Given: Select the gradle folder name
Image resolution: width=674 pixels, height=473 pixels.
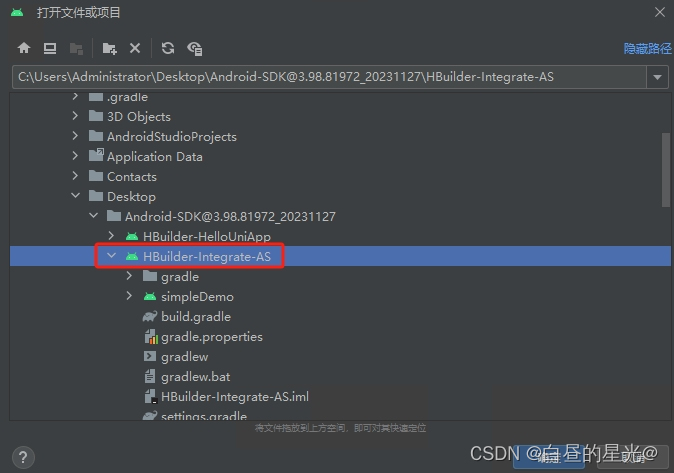Looking at the screenshot, I should [x=180, y=277].
